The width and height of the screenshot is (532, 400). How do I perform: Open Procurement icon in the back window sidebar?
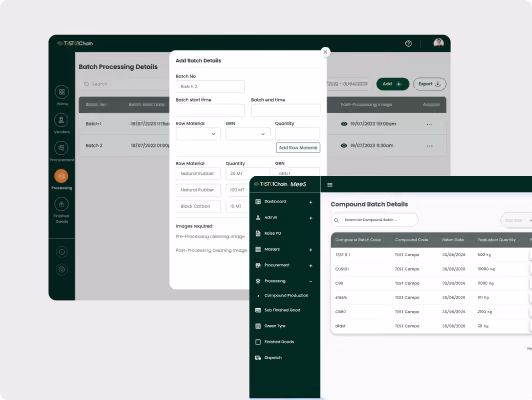tap(61, 148)
